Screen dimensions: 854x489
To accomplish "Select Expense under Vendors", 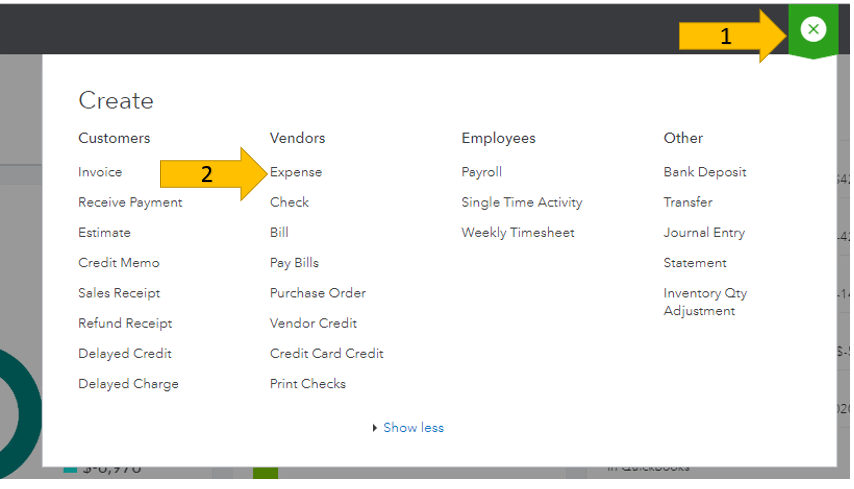I will coord(296,172).
